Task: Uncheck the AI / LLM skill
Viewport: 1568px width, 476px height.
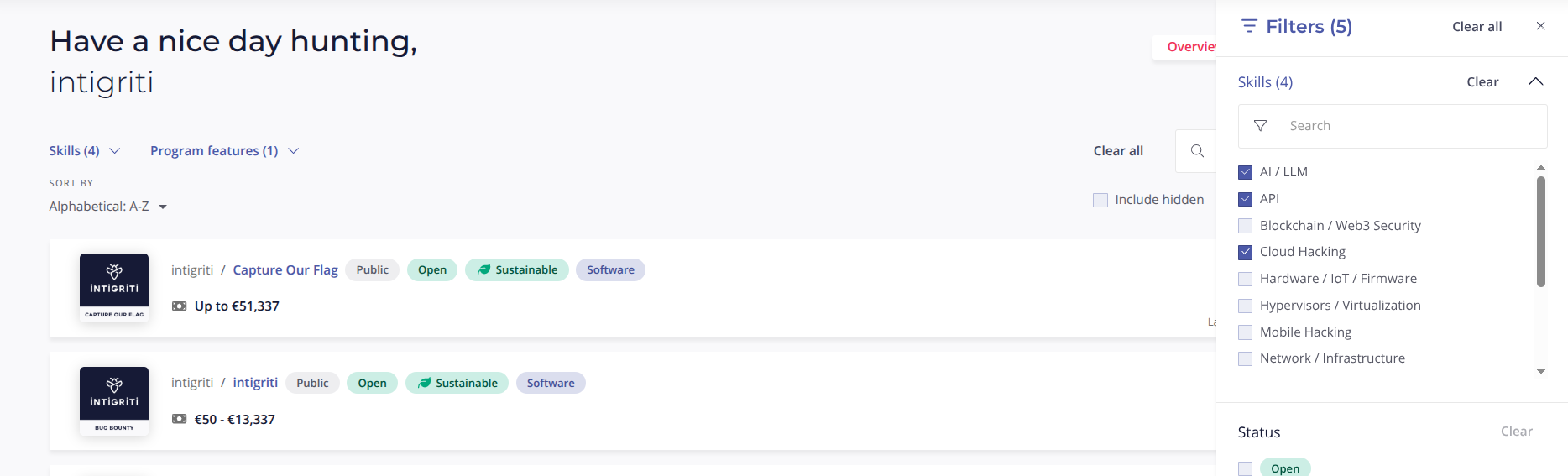Action: tap(1245, 172)
